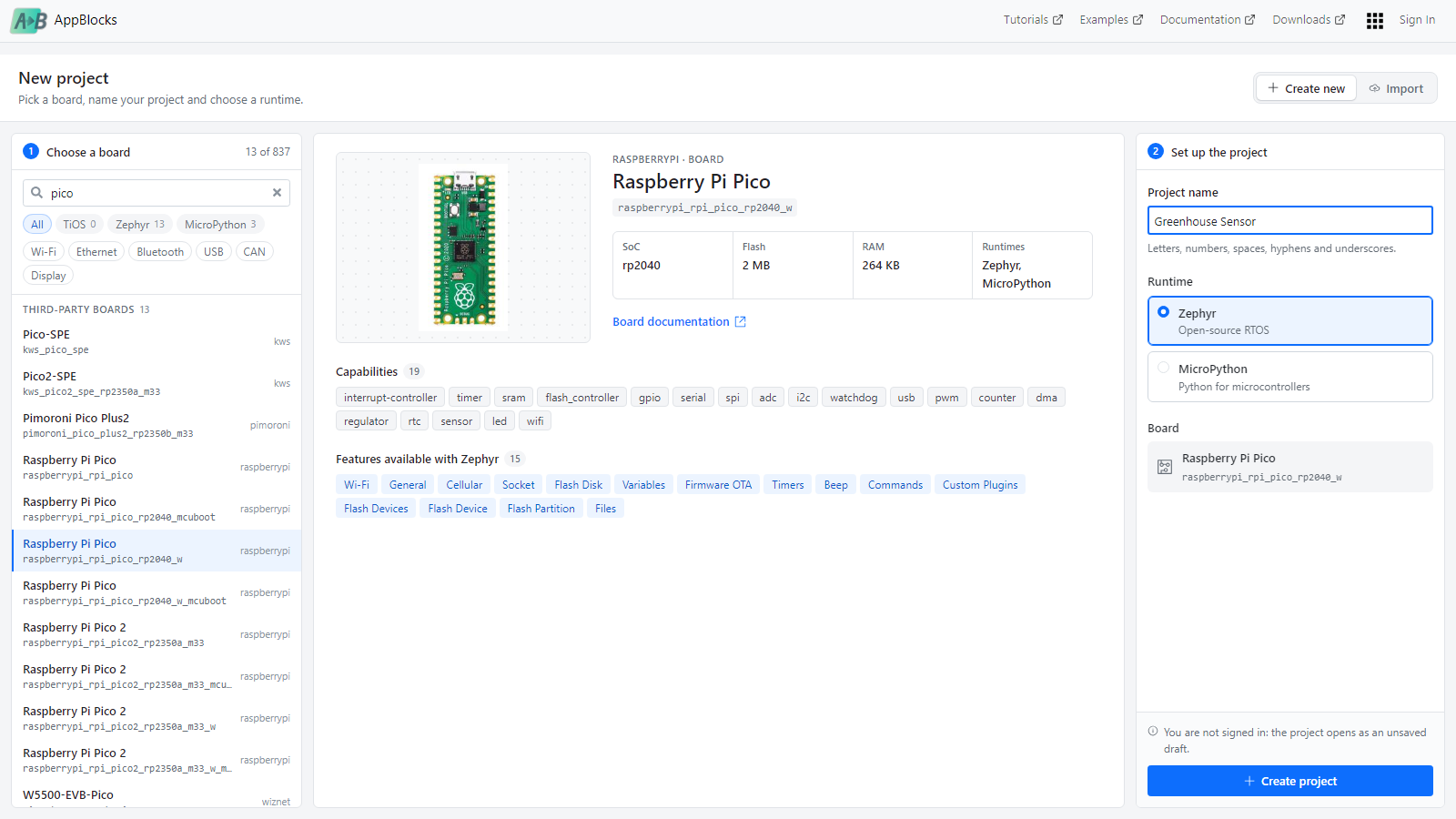This screenshot has width=1456, height=819.
Task: Open the Downloads menu link
Action: click(1309, 20)
